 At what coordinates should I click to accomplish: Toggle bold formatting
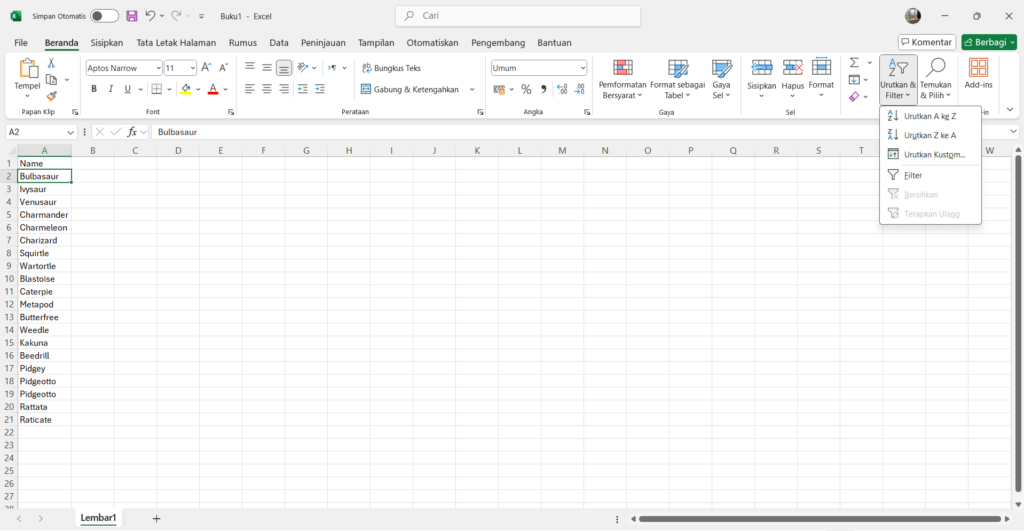pyautogui.click(x=94, y=89)
